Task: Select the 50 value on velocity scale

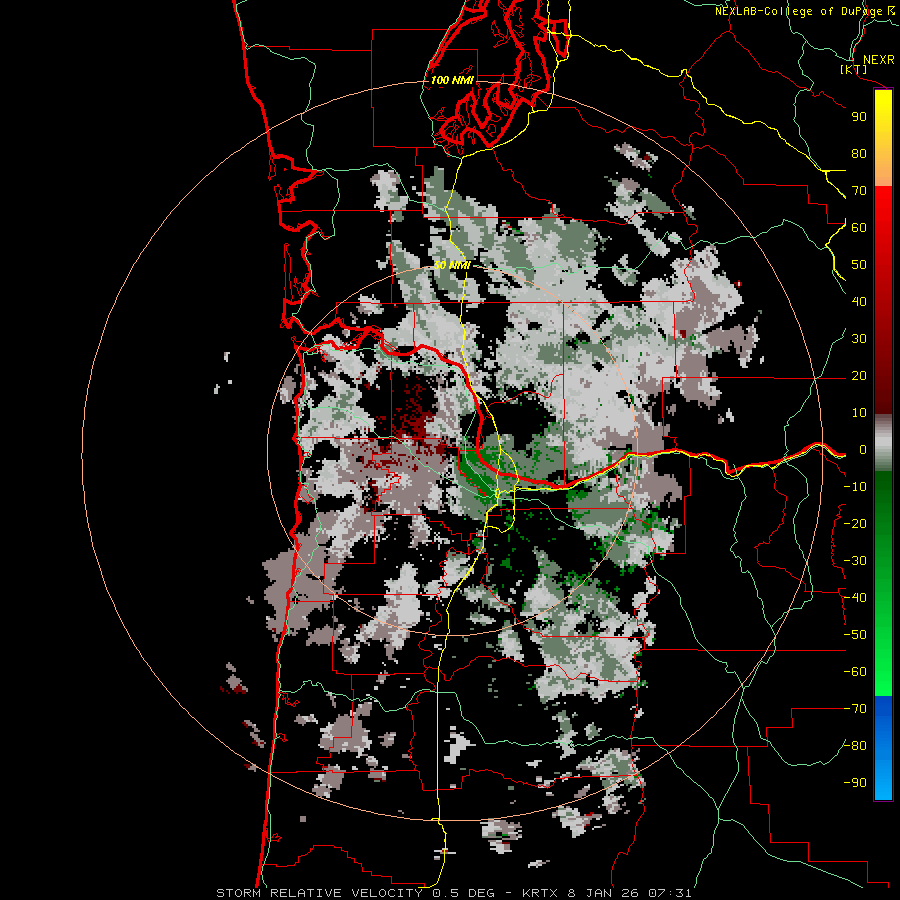Action: click(859, 265)
